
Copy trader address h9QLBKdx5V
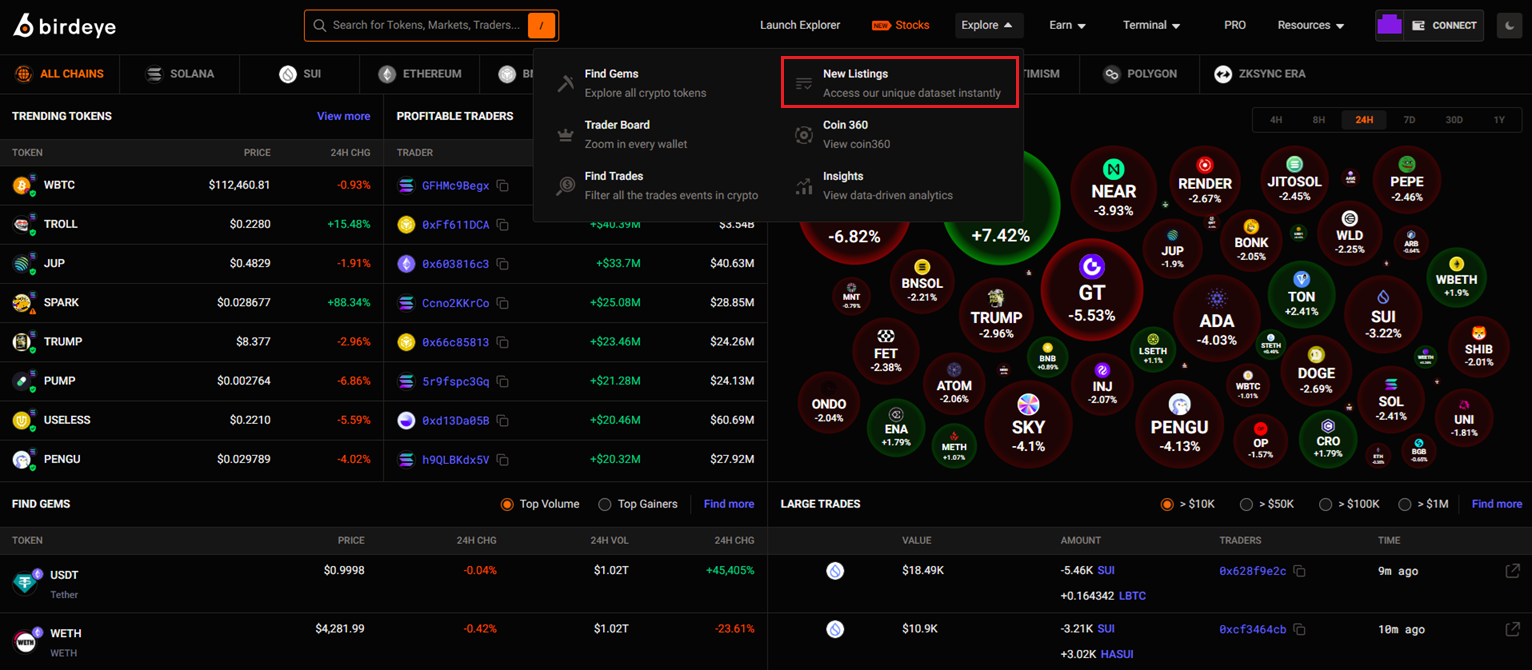tap(503, 460)
